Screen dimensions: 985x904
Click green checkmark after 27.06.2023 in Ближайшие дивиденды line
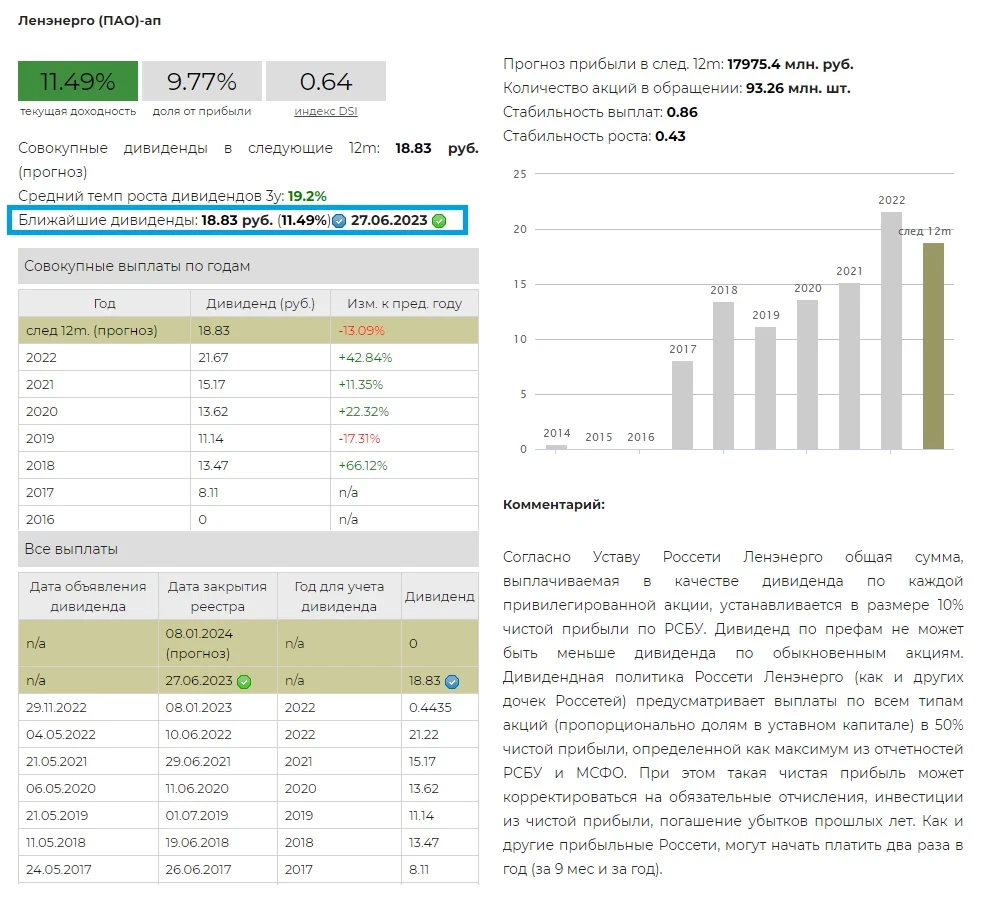tap(439, 221)
